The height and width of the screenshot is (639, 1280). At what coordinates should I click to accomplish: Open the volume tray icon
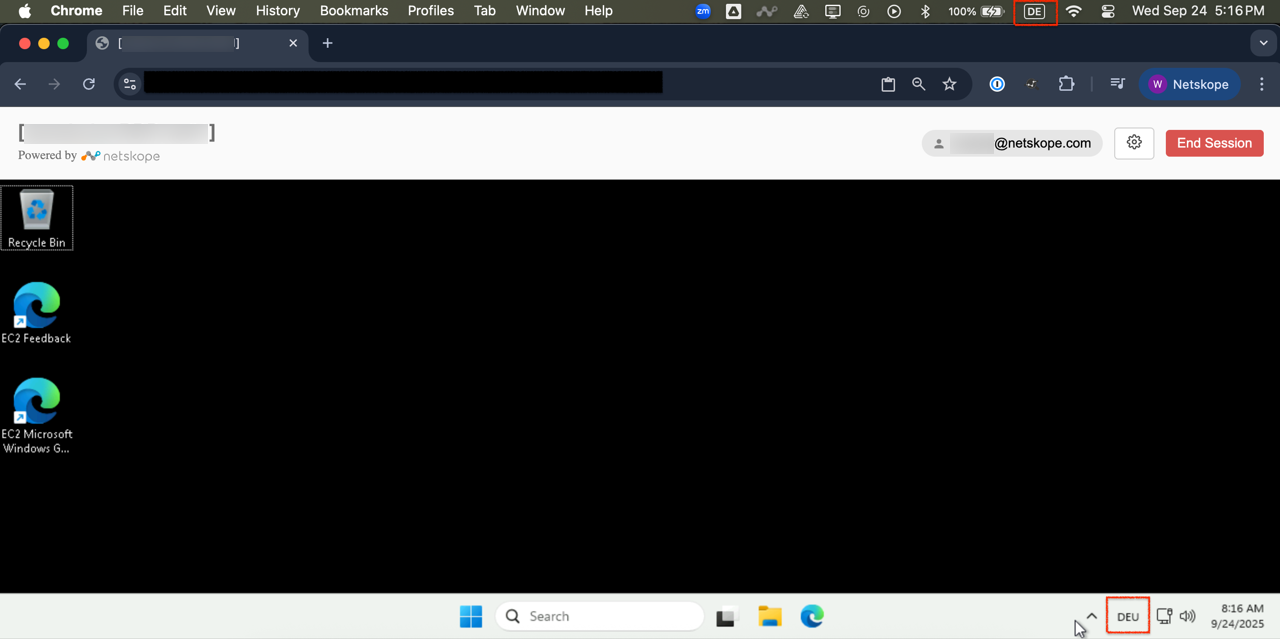click(x=1188, y=616)
